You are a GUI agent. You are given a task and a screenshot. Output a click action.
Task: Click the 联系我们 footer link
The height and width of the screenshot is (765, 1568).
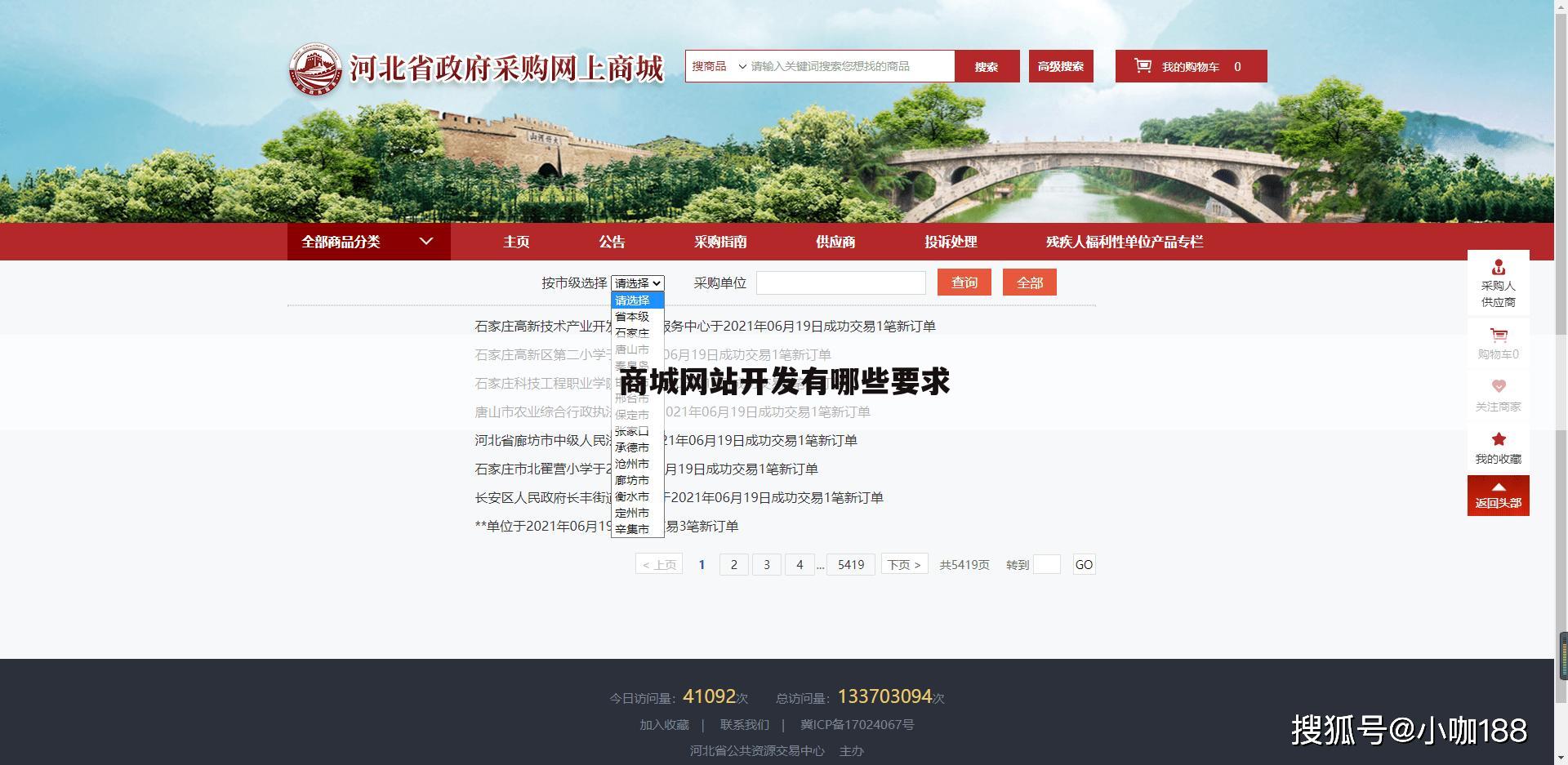click(745, 725)
